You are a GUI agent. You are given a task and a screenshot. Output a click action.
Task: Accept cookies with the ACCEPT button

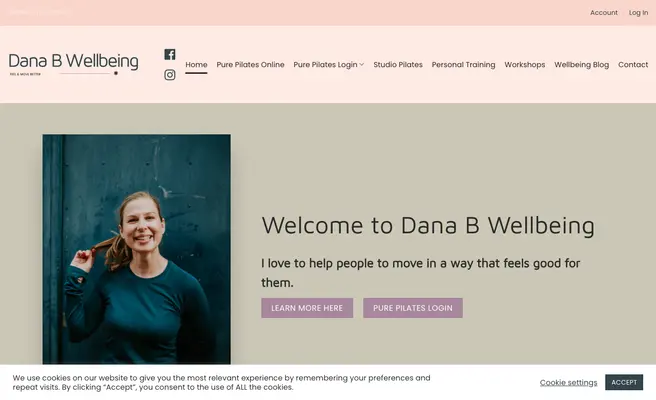624,382
